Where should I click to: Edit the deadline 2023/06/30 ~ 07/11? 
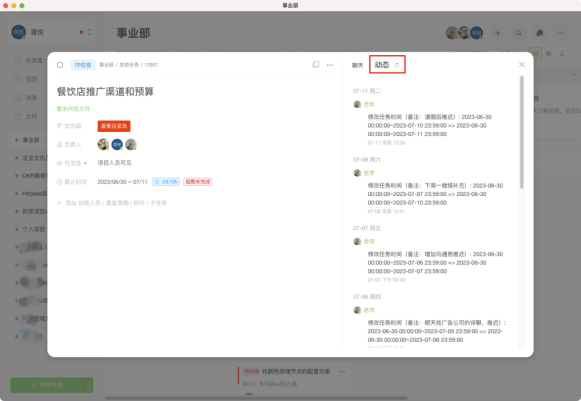point(122,182)
